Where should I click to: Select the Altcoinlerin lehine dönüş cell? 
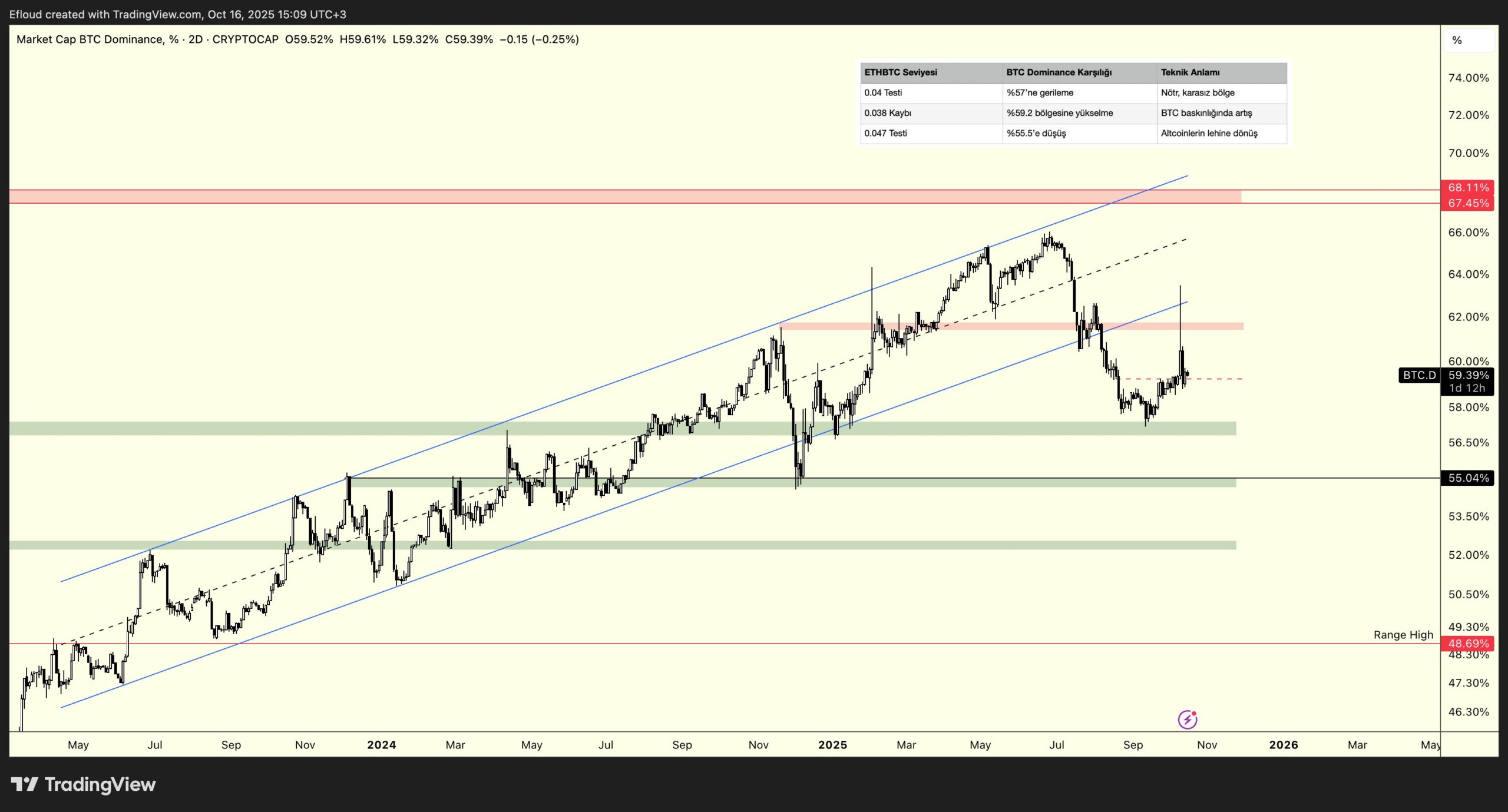point(1209,134)
